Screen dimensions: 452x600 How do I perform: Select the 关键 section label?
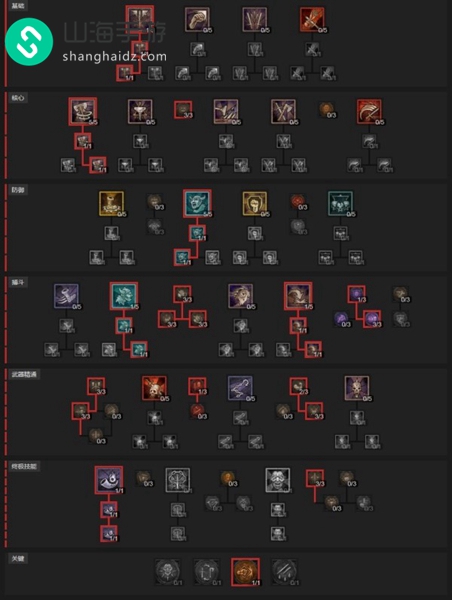(x=18, y=559)
